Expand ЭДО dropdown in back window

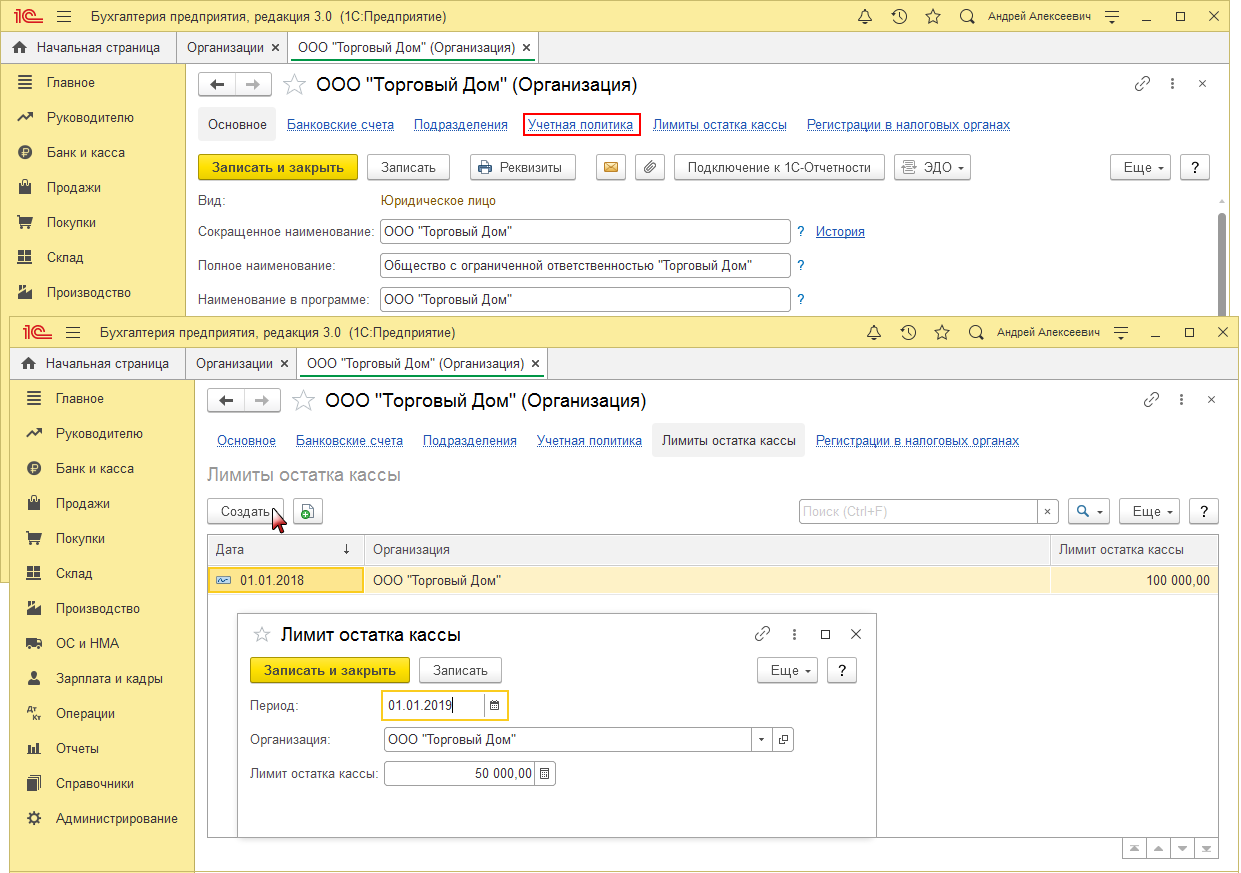932,167
